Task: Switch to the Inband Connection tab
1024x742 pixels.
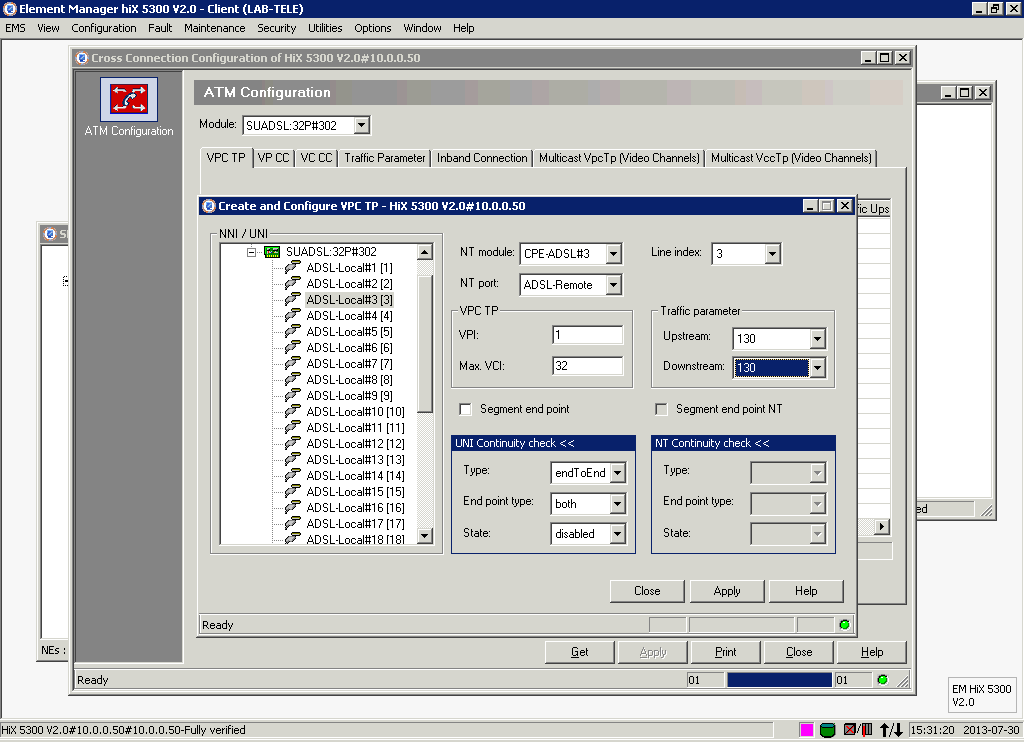Action: 482,158
